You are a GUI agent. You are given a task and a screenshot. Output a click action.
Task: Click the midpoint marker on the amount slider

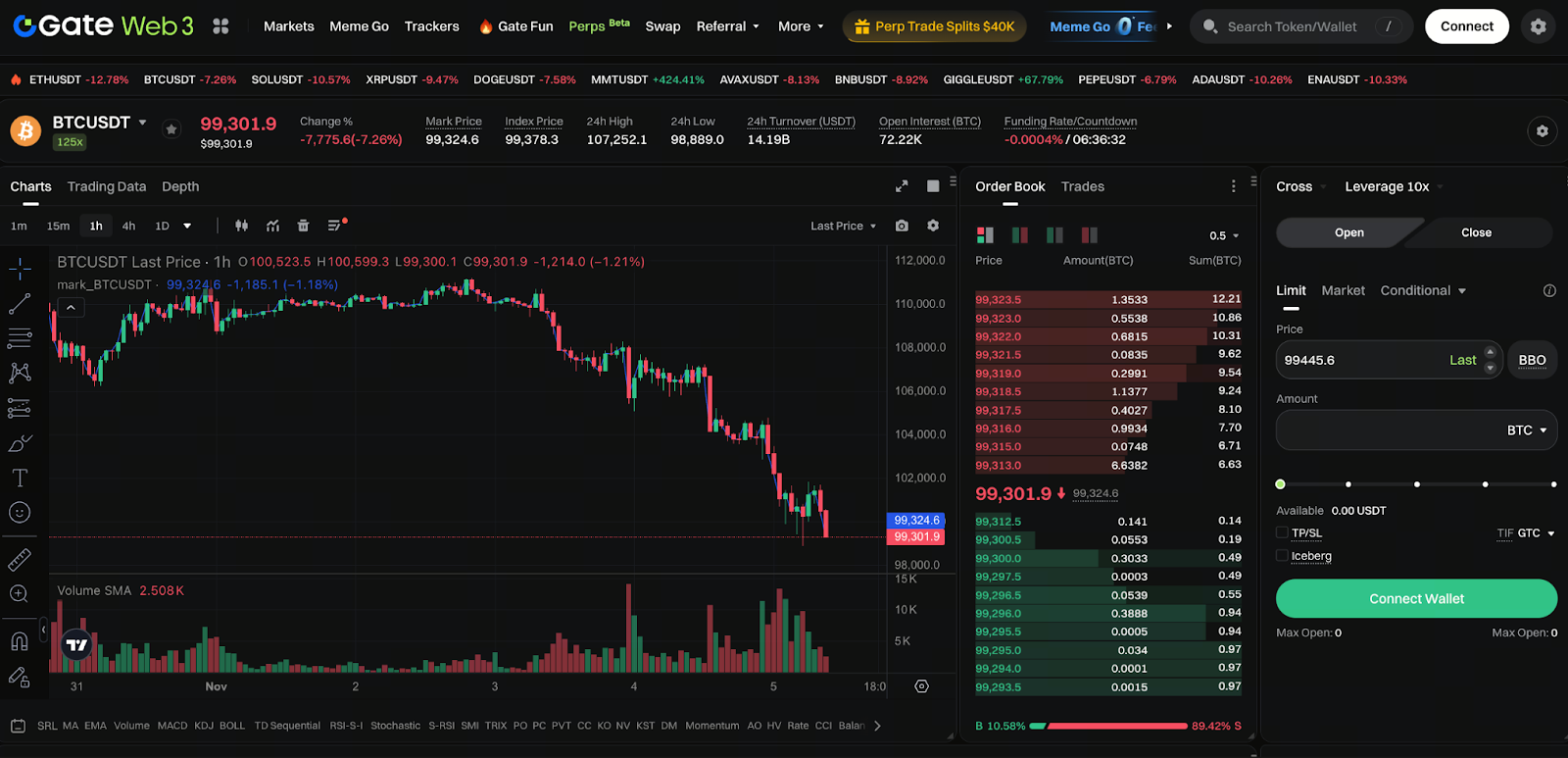click(x=1417, y=484)
